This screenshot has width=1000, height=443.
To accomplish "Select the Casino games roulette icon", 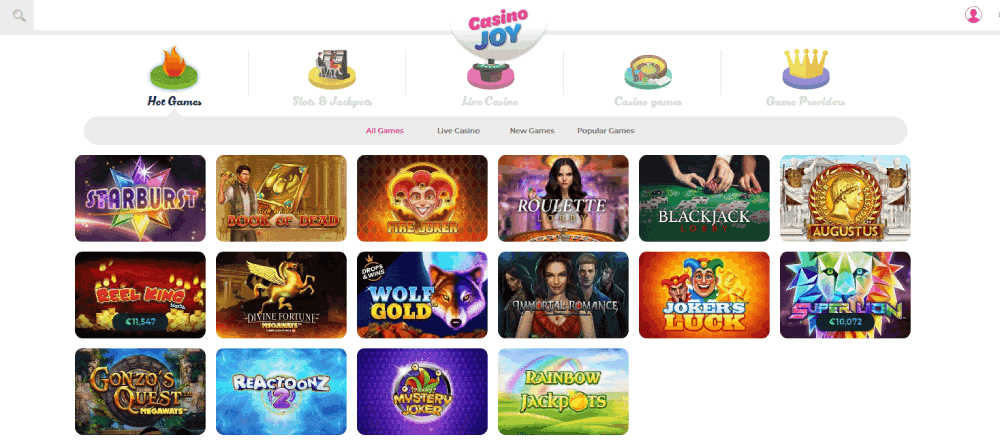I will click(x=648, y=71).
